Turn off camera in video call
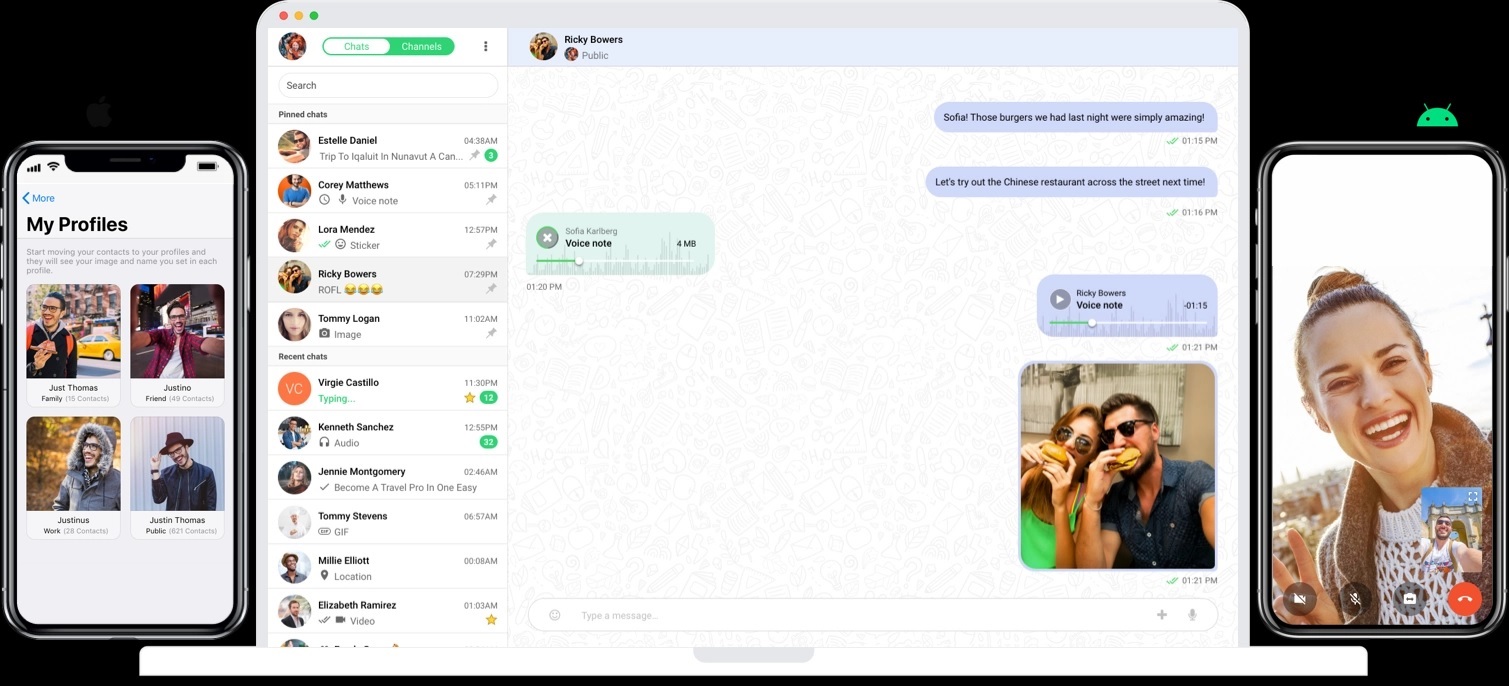This screenshot has width=1509, height=686. (x=1299, y=598)
